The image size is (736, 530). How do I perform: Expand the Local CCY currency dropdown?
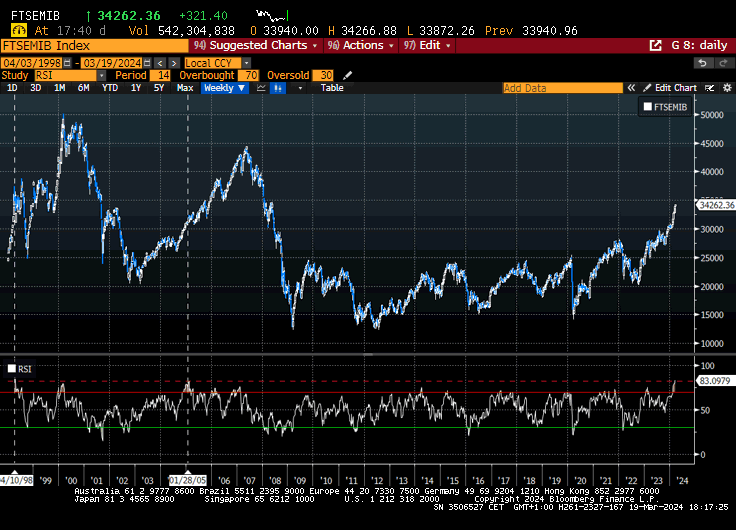click(x=246, y=63)
